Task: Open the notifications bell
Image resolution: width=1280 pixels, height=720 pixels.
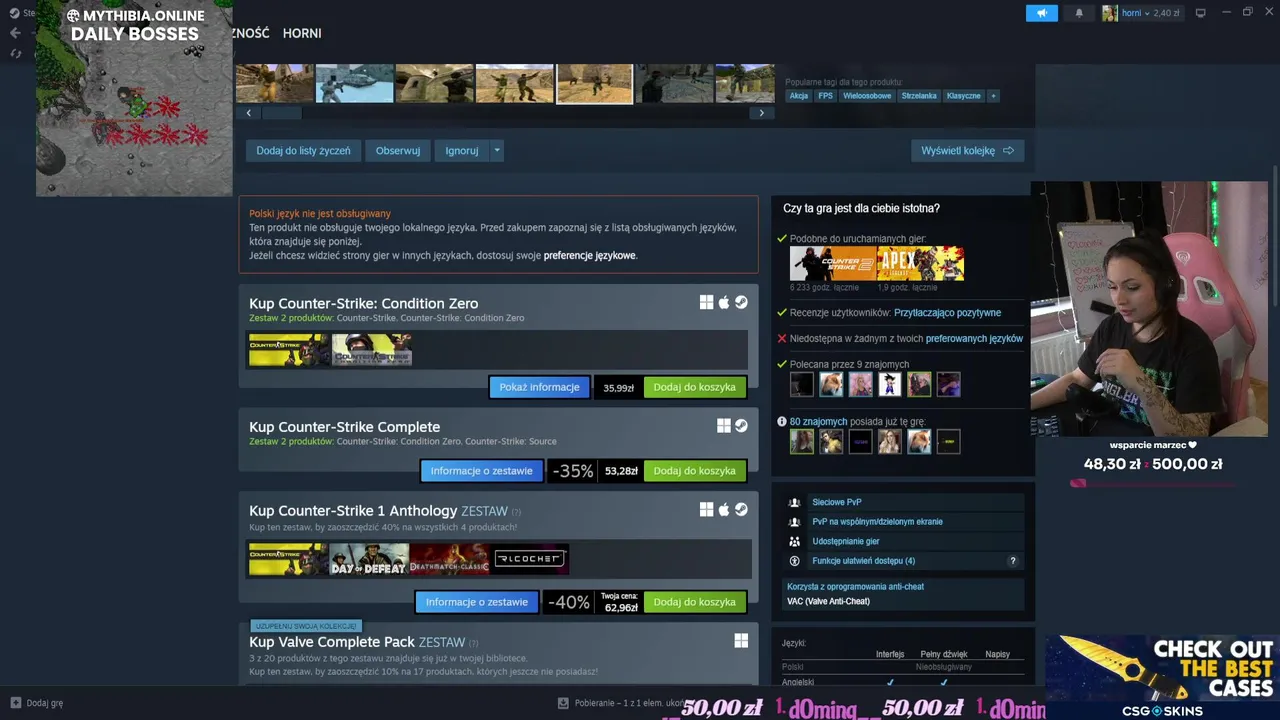Action: pyautogui.click(x=1079, y=13)
